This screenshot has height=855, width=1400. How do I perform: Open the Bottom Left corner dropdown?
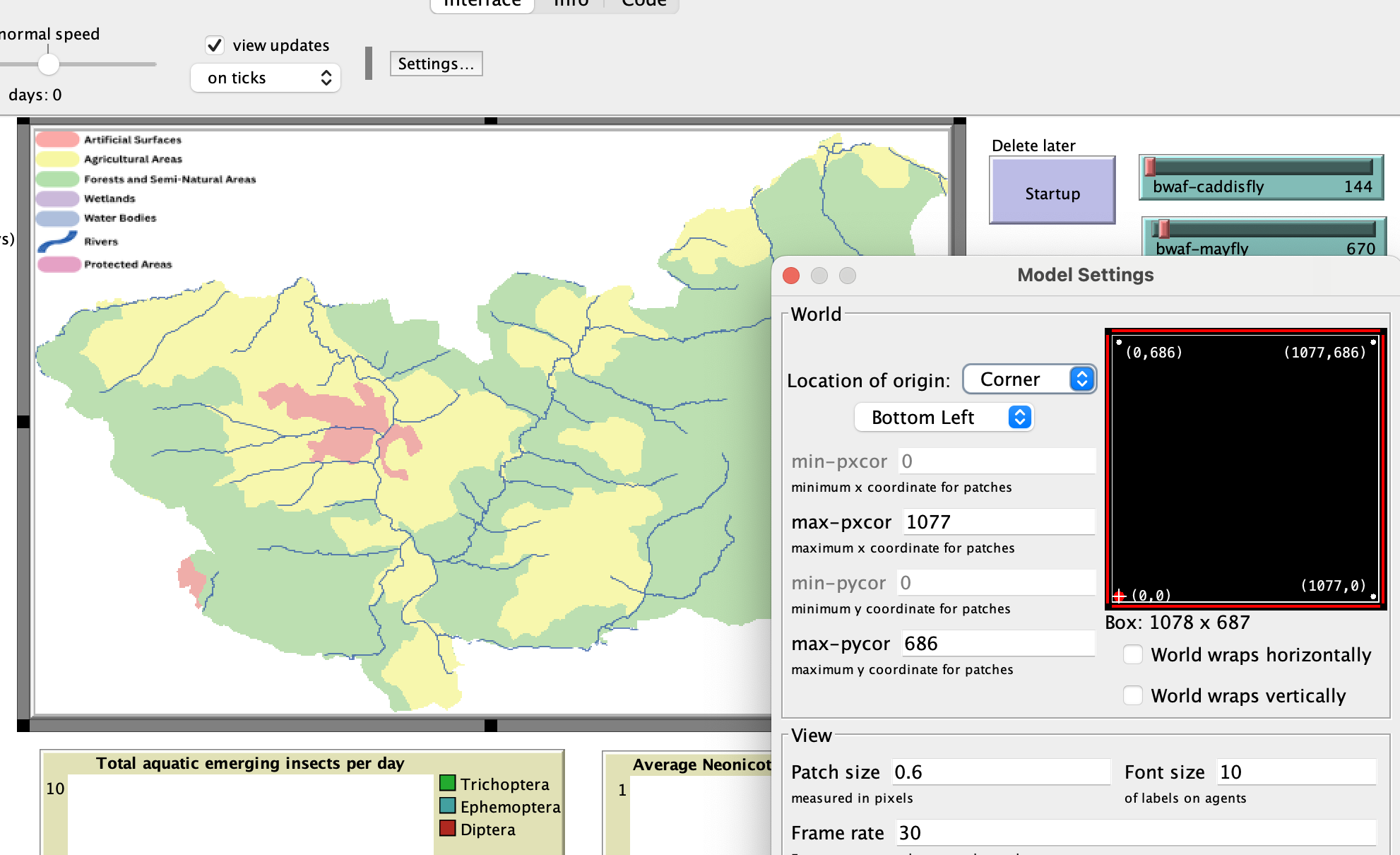click(x=944, y=418)
